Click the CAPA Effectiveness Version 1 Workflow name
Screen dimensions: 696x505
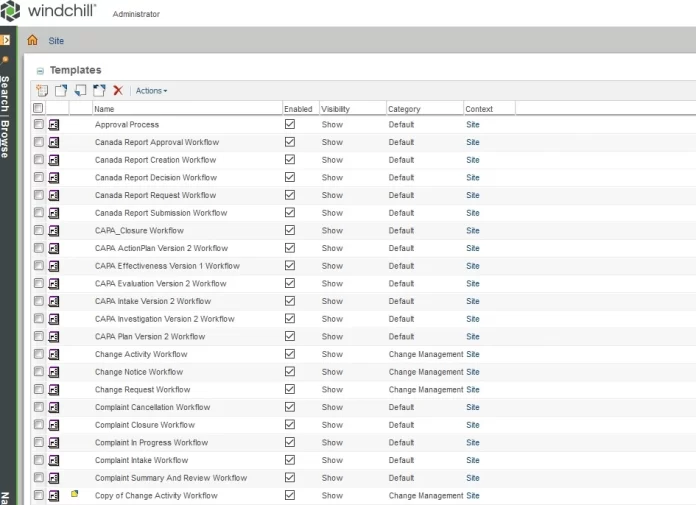click(167, 266)
